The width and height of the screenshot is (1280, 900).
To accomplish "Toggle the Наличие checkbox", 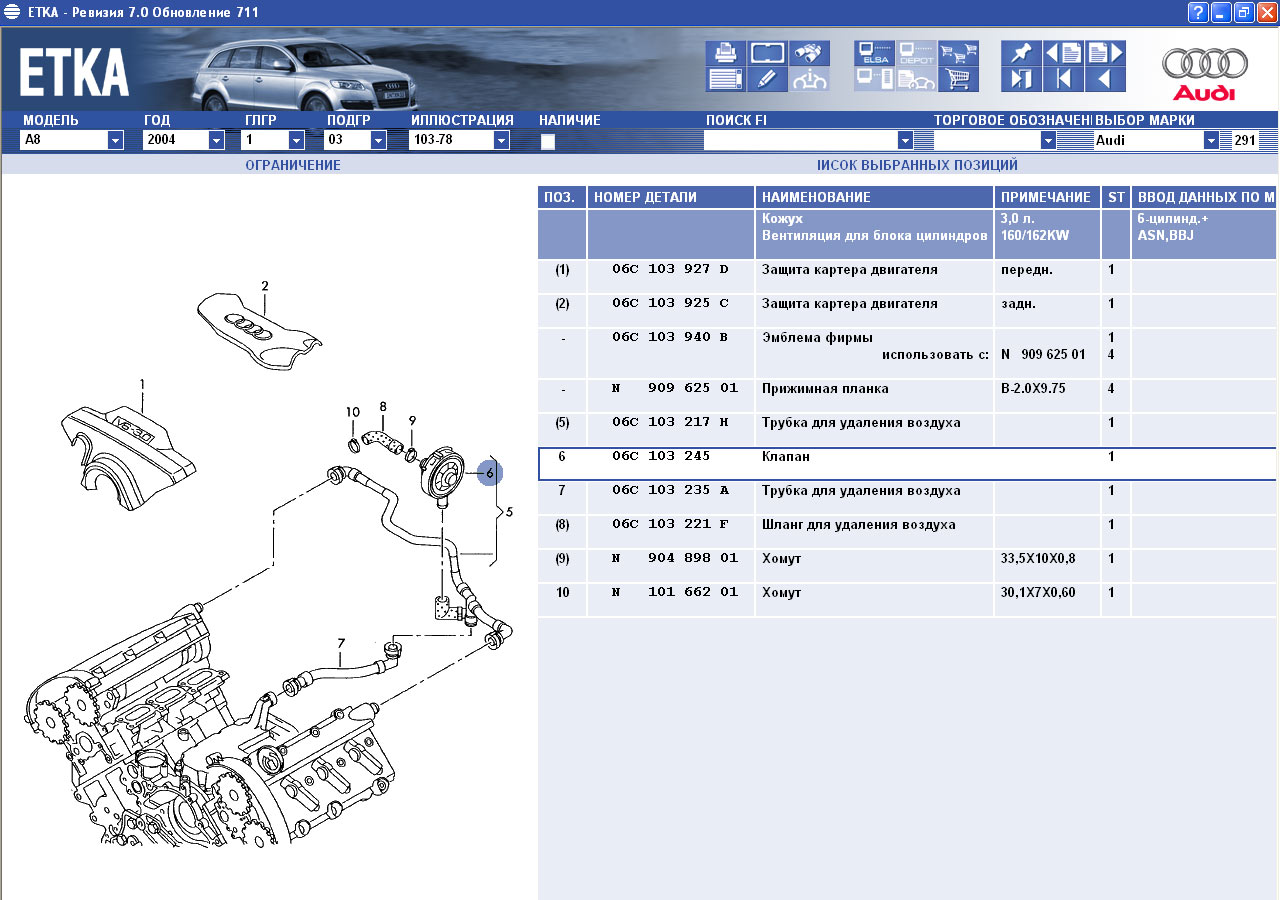I will pyautogui.click(x=548, y=142).
